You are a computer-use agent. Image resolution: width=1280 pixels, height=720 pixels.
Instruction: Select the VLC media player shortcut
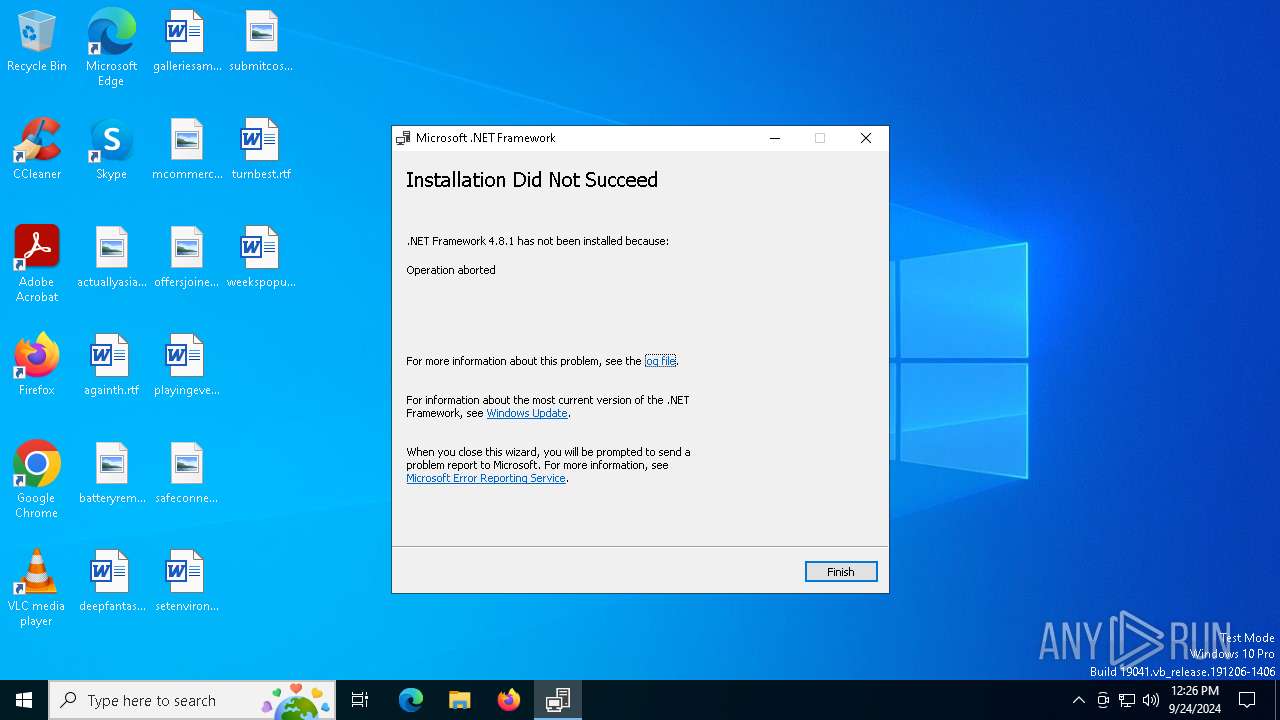[37, 588]
